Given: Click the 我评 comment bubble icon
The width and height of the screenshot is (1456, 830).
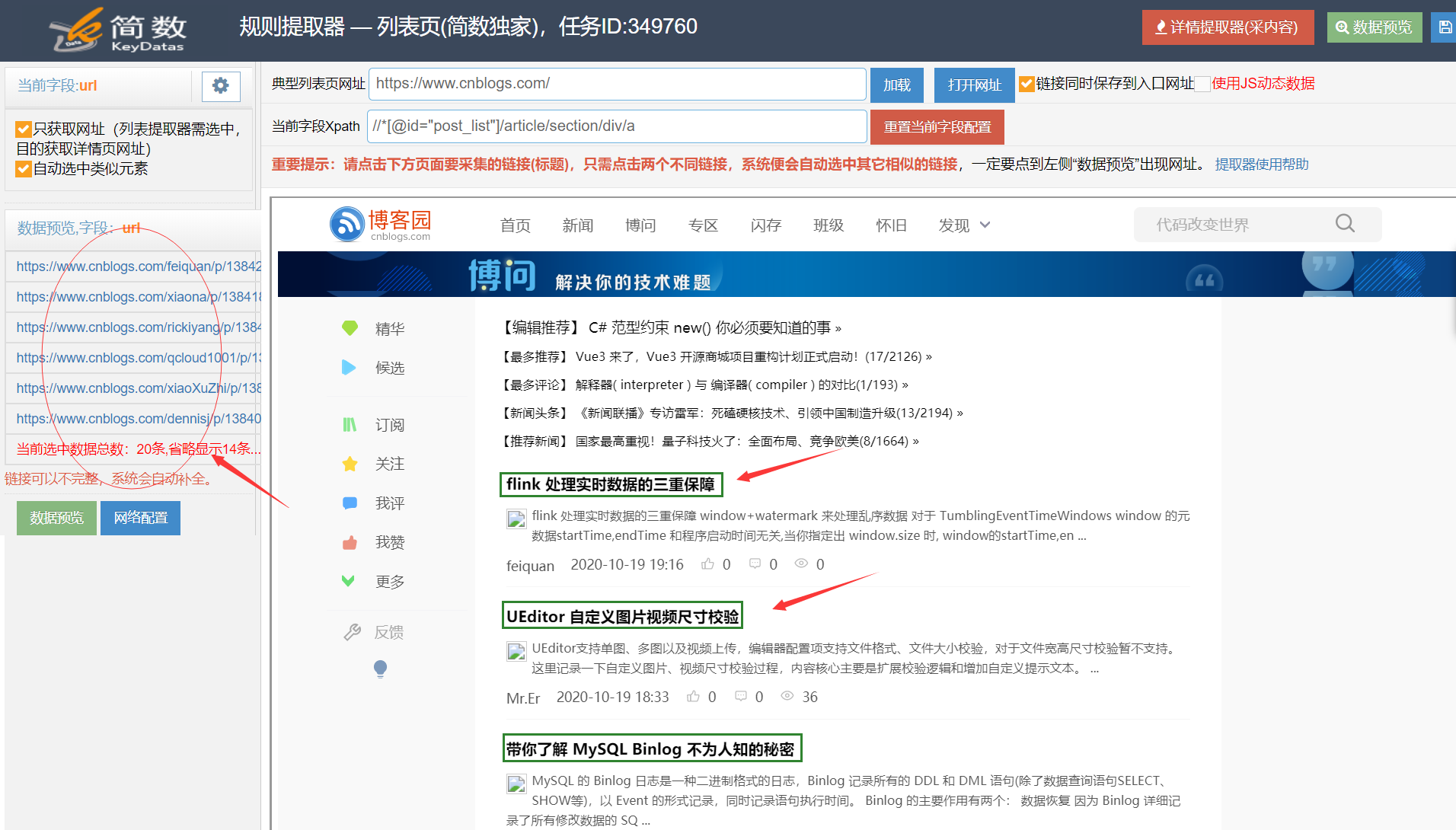Looking at the screenshot, I should pyautogui.click(x=350, y=503).
